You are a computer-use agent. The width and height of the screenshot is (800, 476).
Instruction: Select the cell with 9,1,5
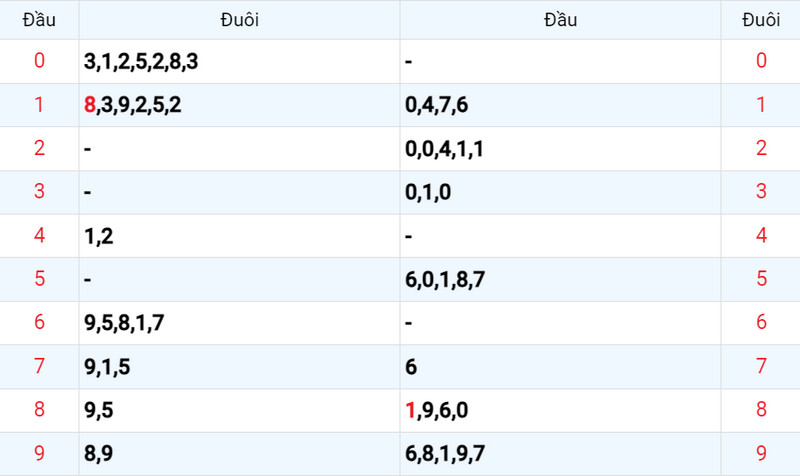[x=239, y=367]
